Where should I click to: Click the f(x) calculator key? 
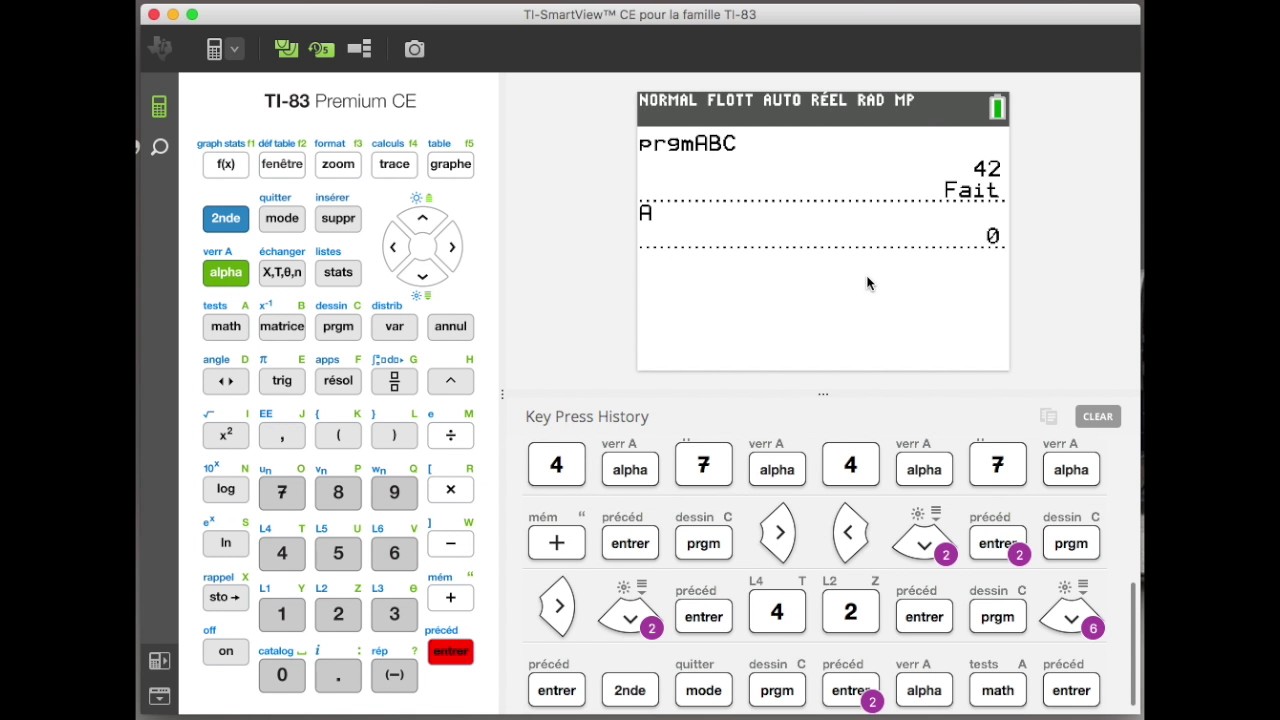[226, 164]
